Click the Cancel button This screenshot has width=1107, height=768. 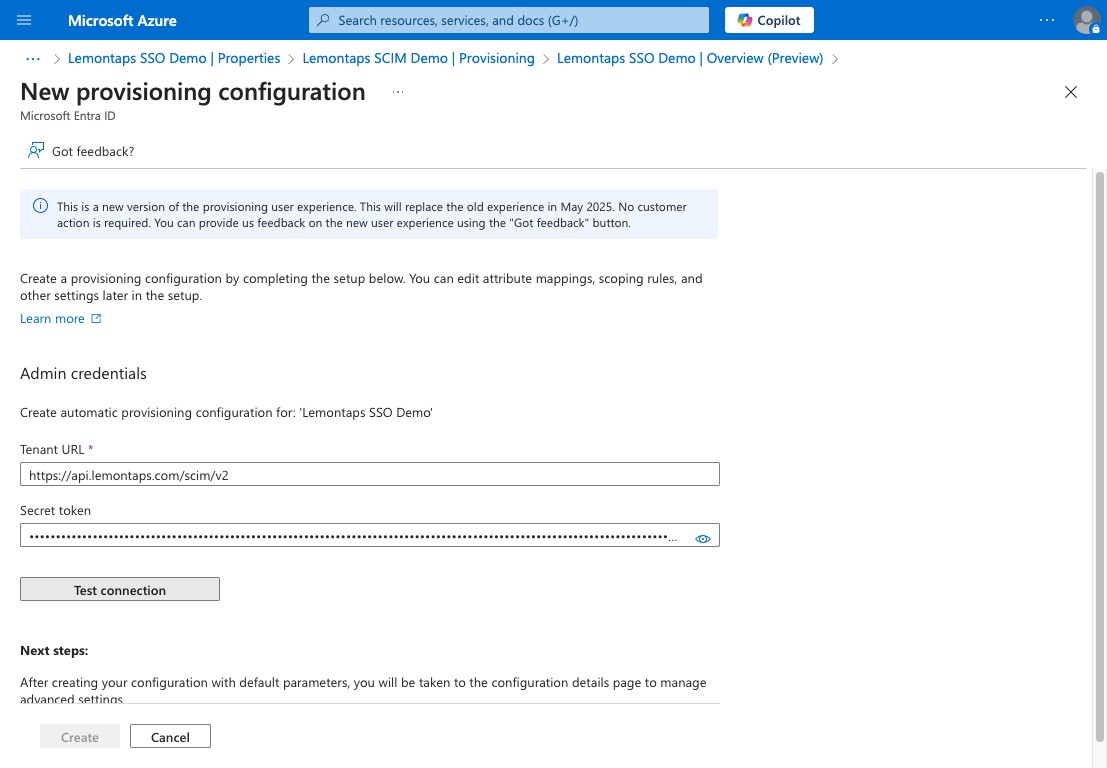170,736
